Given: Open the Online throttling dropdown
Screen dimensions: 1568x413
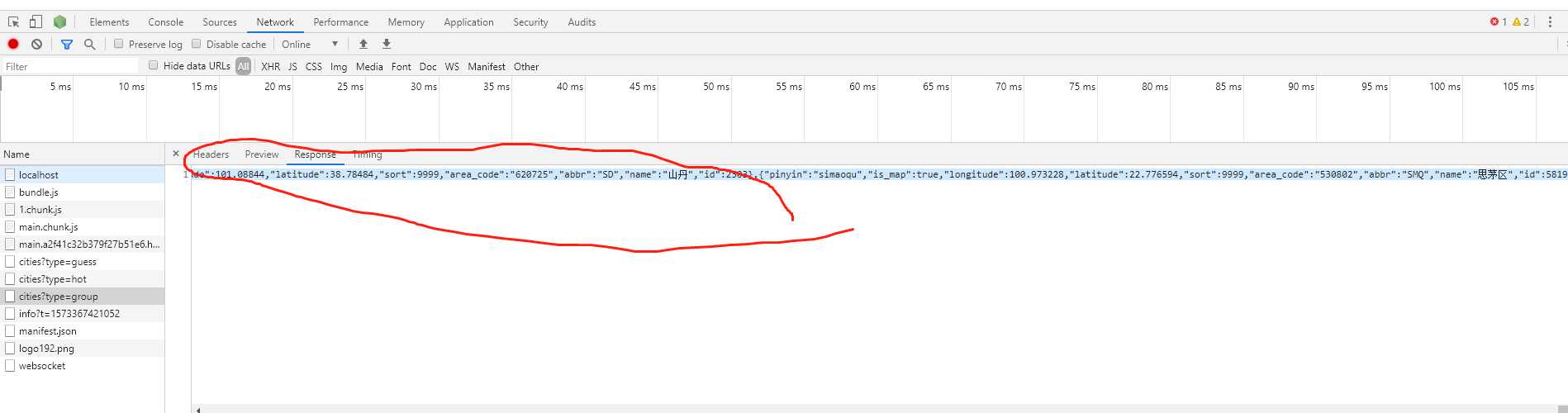Looking at the screenshot, I should point(310,44).
